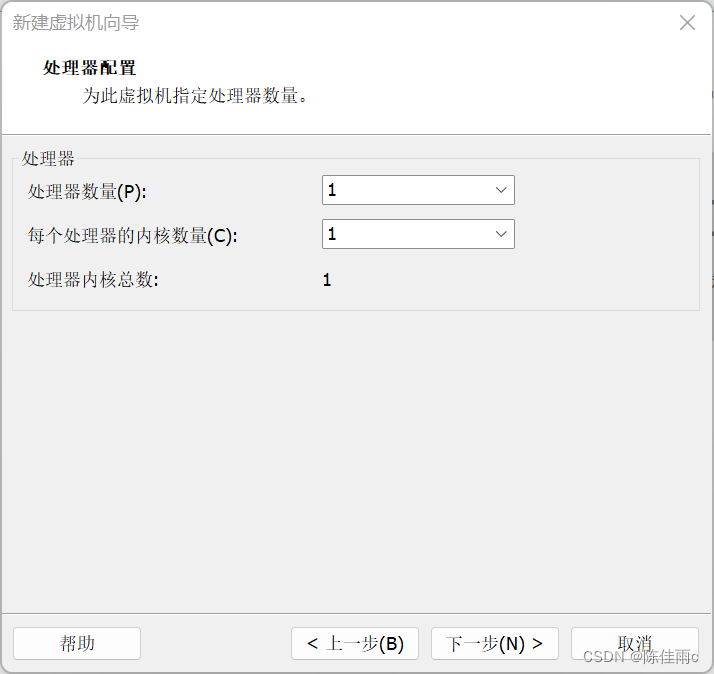Viewport: 714px width, 674px height.
Task: Click the 新建虚拟机向导 window title
Action: tap(76, 22)
